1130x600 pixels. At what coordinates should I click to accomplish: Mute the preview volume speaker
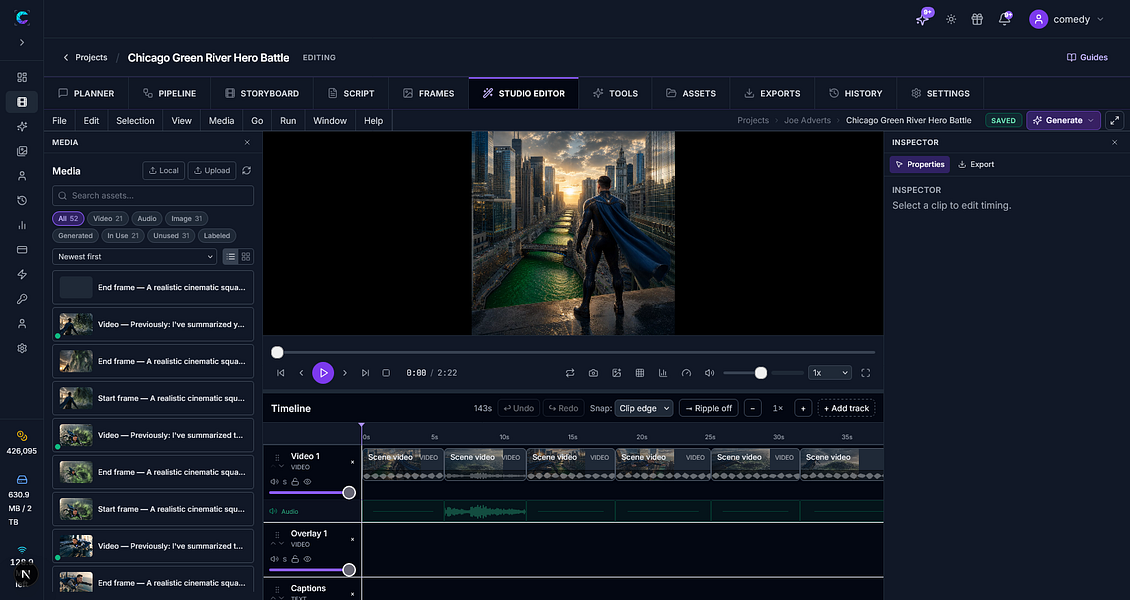tap(709, 373)
